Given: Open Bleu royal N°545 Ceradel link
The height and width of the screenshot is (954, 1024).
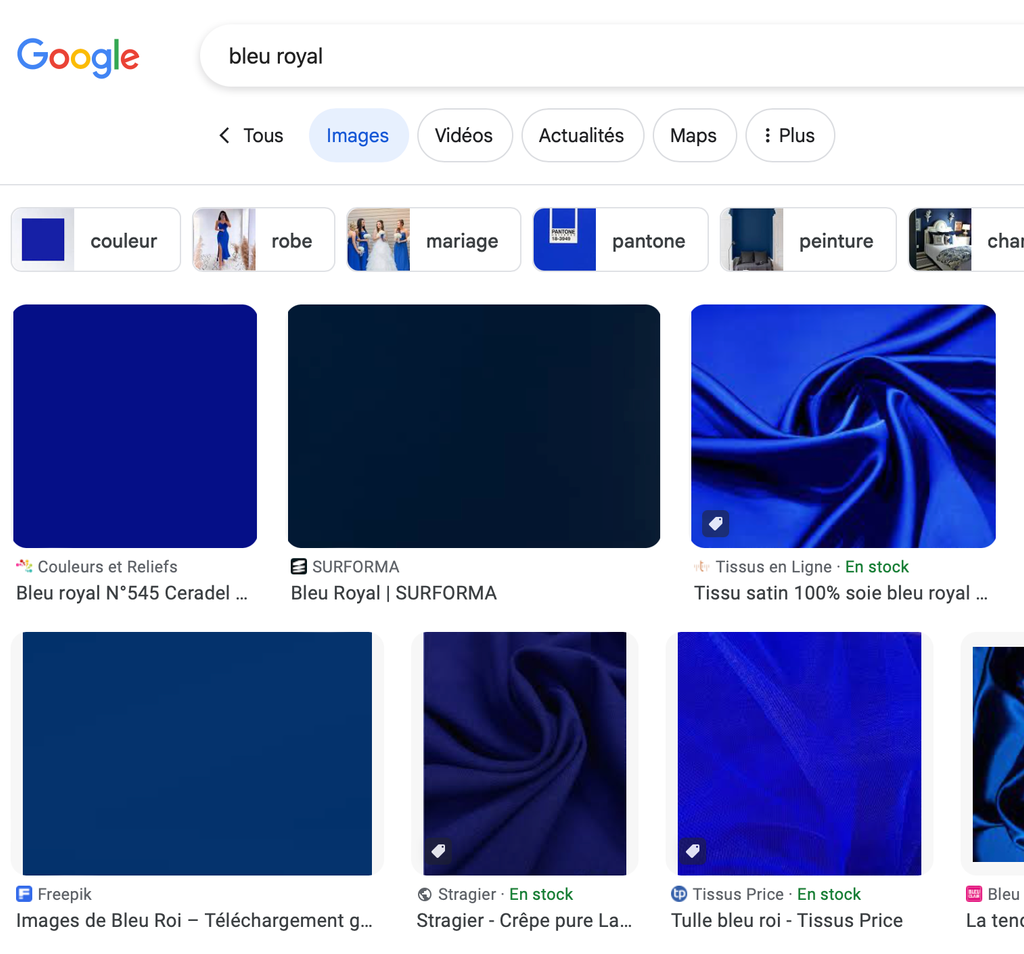Looking at the screenshot, I should 132,593.
